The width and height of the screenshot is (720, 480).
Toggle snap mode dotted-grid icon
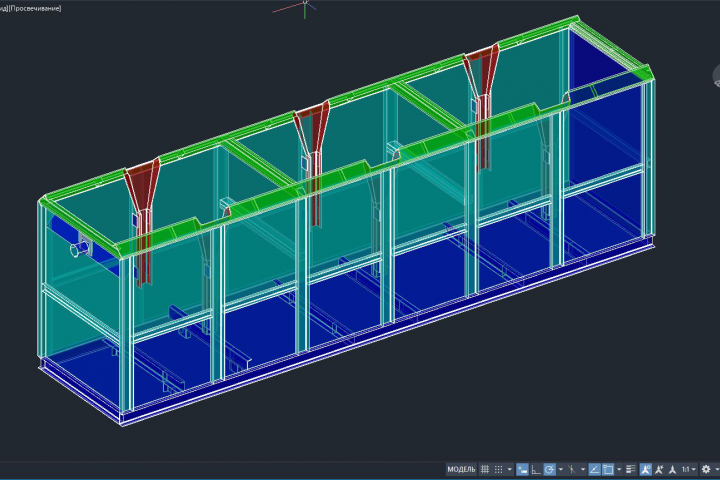coord(499,469)
